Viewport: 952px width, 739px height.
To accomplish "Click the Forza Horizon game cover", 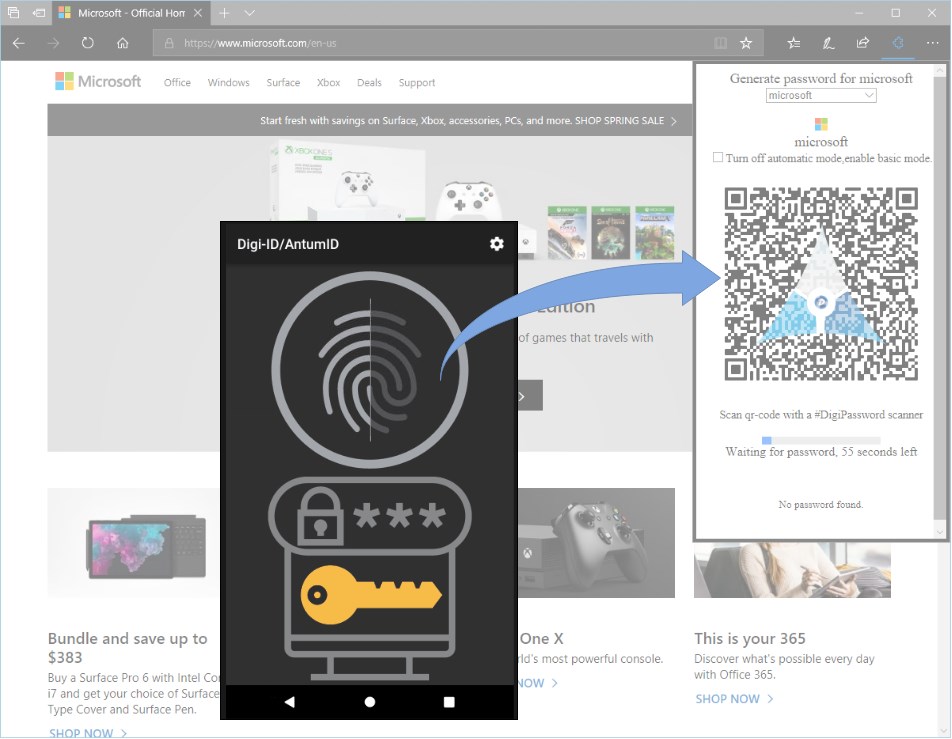I will tap(567, 233).
